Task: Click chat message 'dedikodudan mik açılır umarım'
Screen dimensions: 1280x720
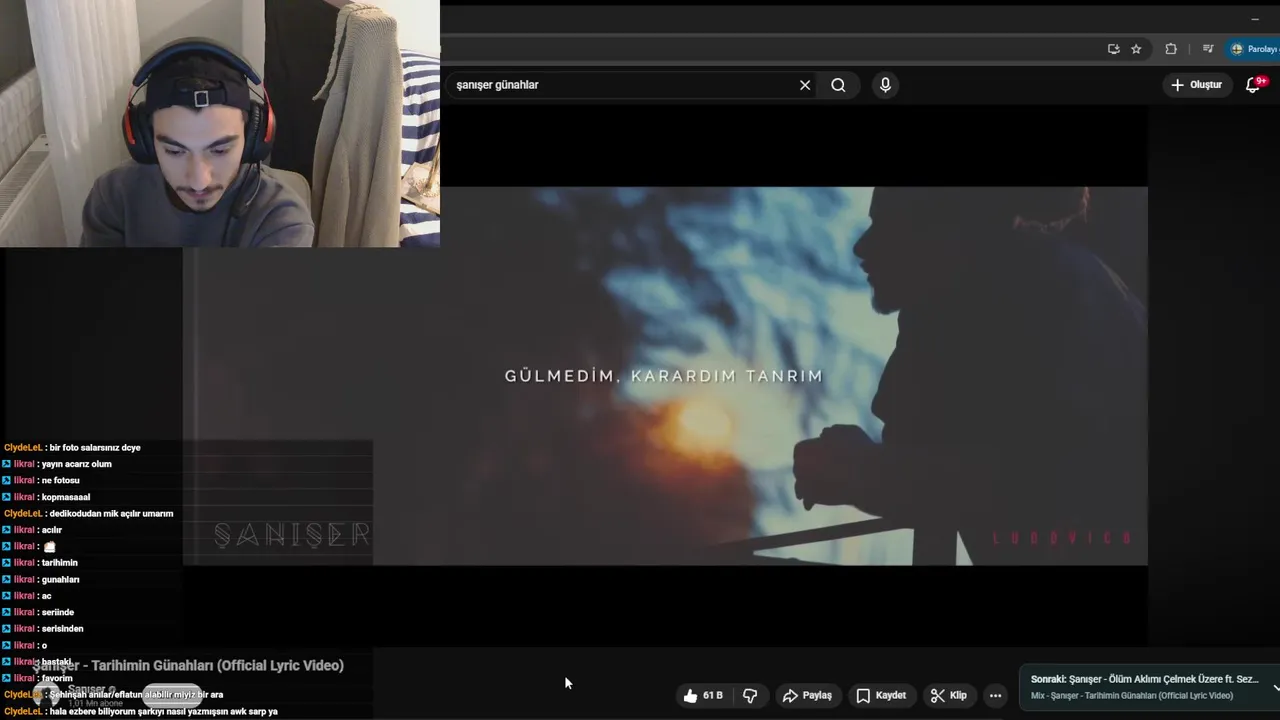Action: 111,513
